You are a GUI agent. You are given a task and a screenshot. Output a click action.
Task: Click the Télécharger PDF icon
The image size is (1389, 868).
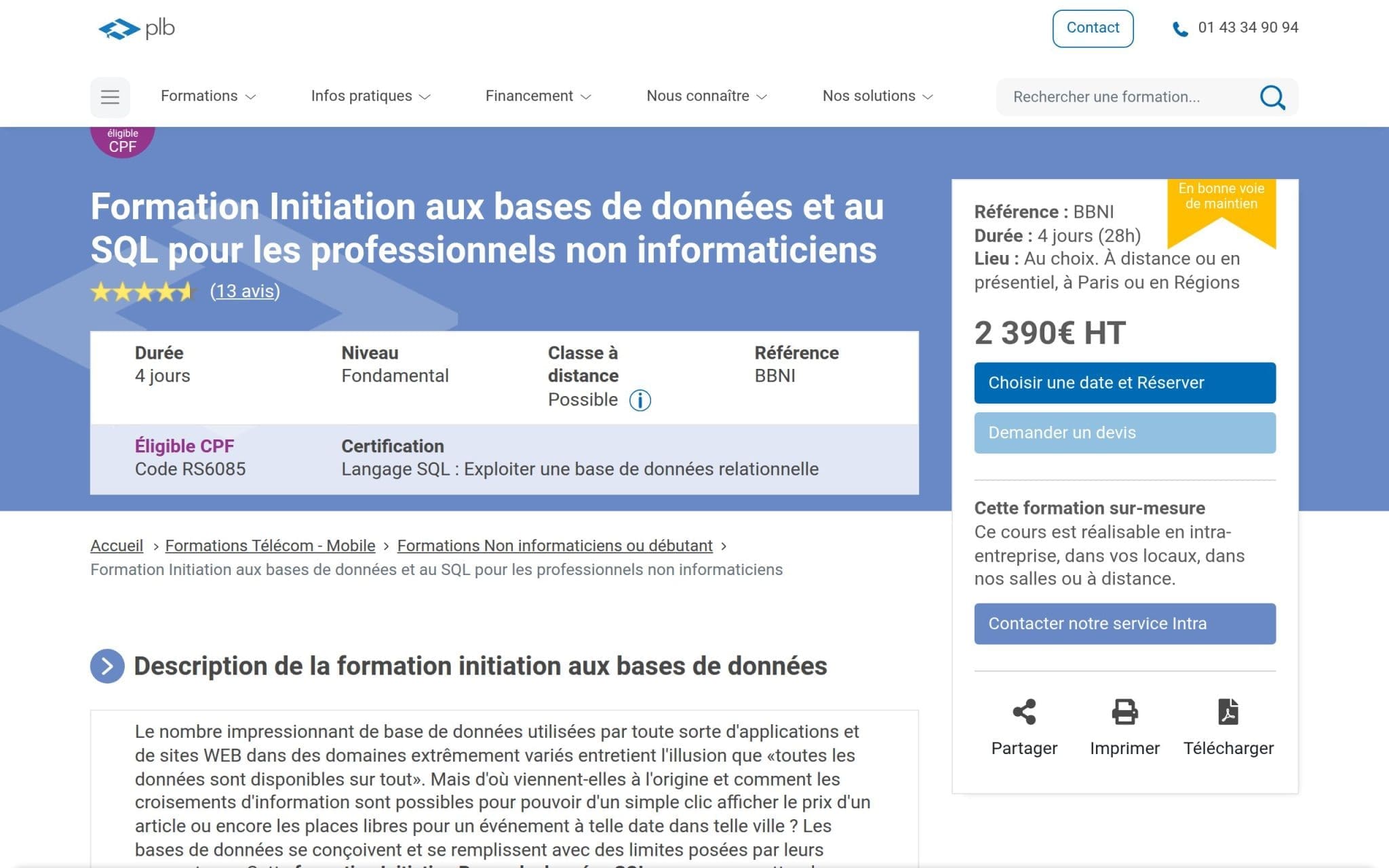[1228, 712]
